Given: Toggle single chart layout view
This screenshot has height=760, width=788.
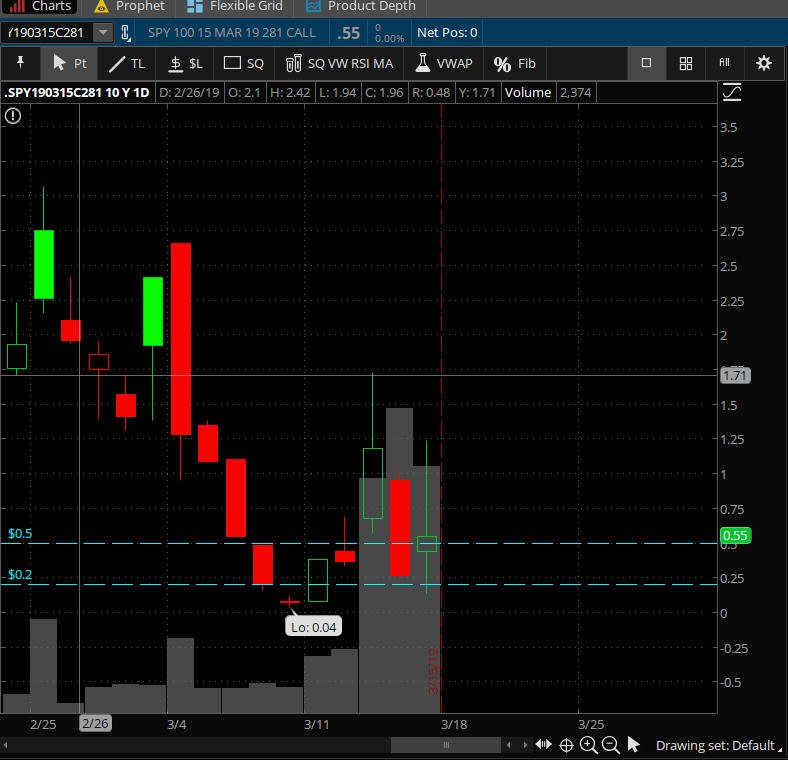Looking at the screenshot, I should click(x=646, y=63).
